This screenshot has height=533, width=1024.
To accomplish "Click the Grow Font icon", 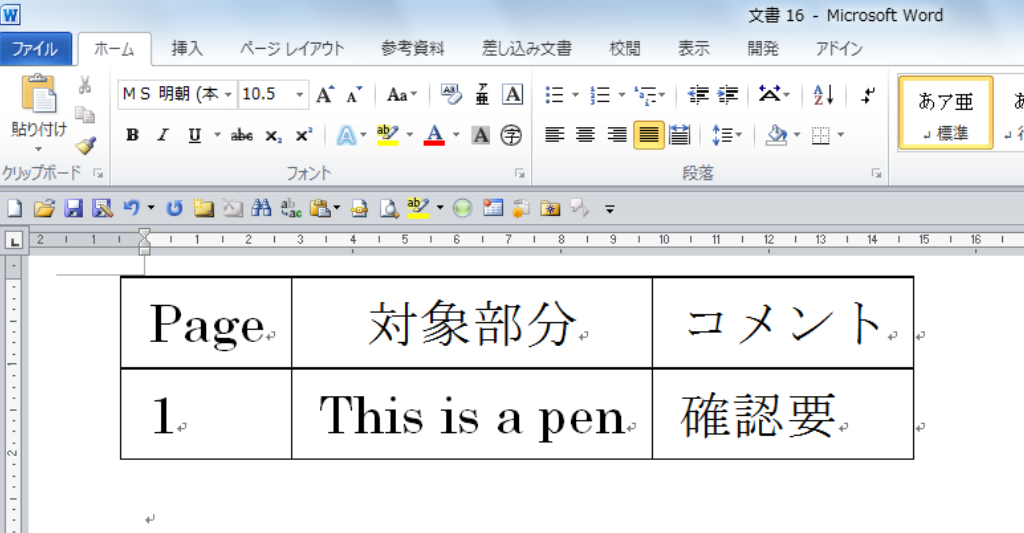I will coord(324,95).
